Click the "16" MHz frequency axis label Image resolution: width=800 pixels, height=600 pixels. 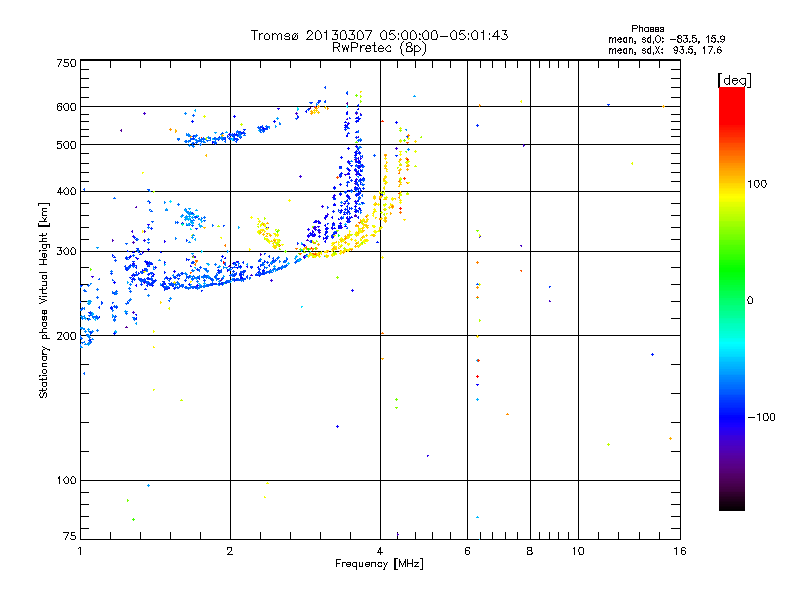tap(680, 551)
